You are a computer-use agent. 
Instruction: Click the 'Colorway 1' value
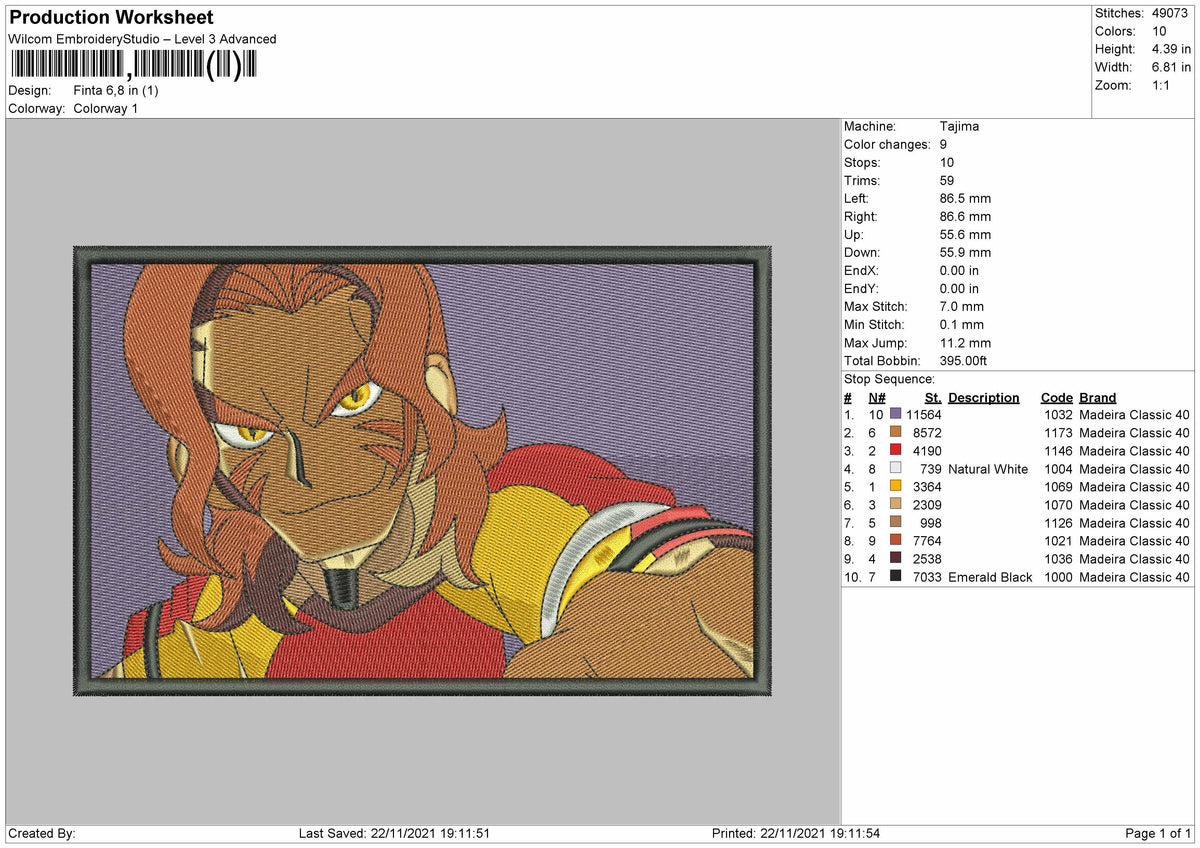[106, 108]
